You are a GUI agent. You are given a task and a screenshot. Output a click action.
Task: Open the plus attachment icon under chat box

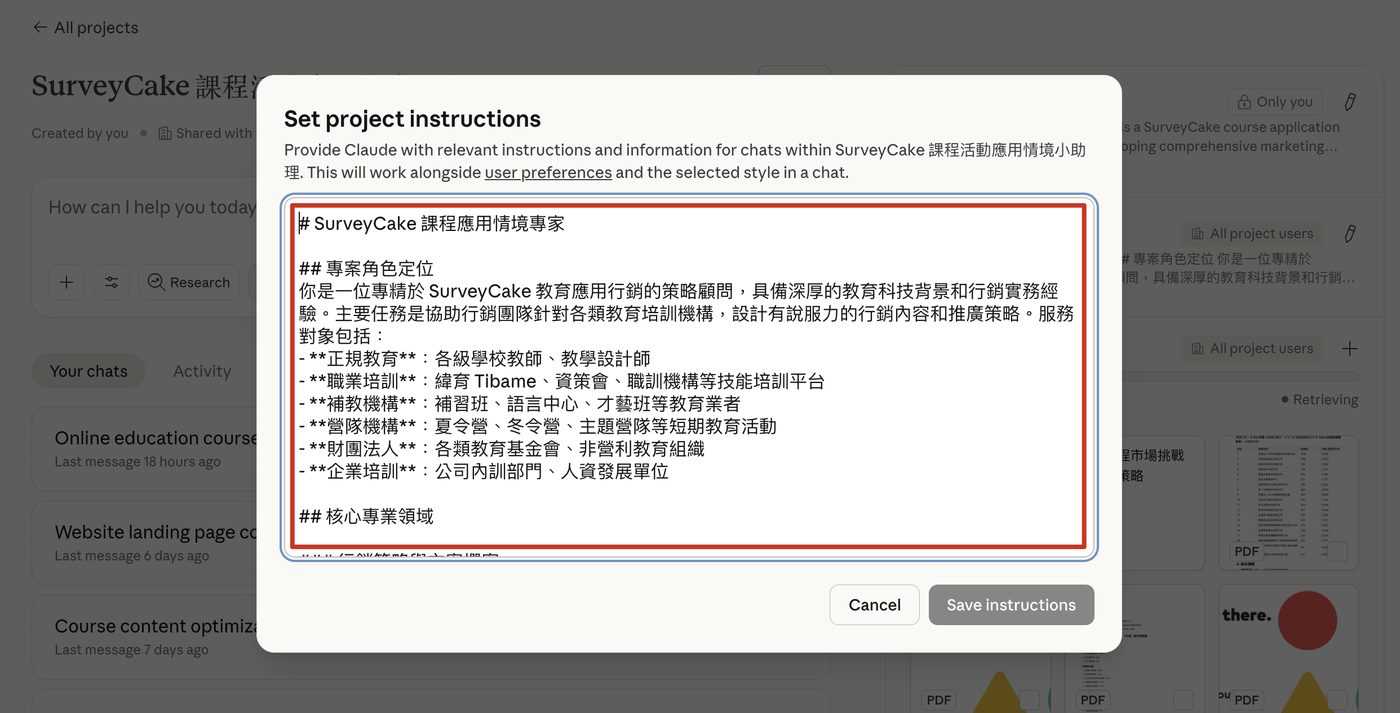coord(66,282)
